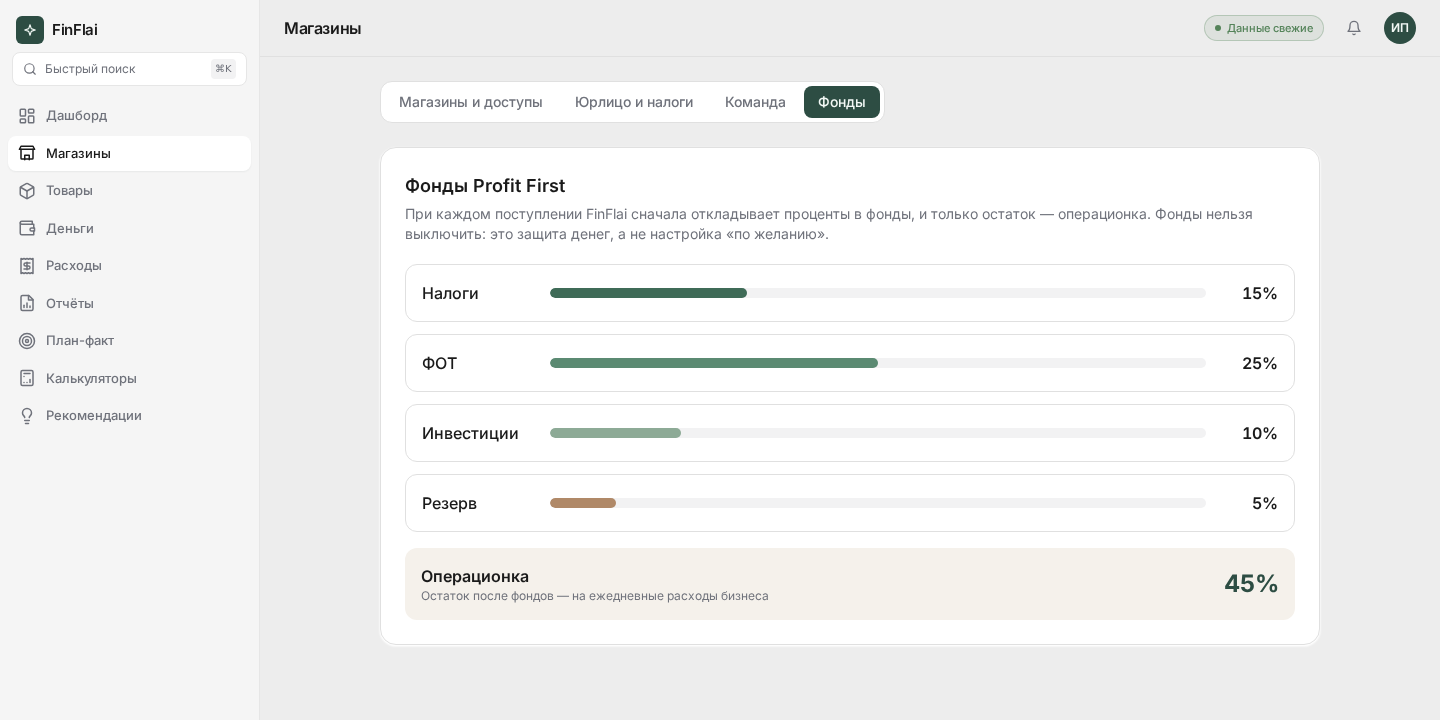
Task: Click the 15% value
Action: [x=1260, y=293]
